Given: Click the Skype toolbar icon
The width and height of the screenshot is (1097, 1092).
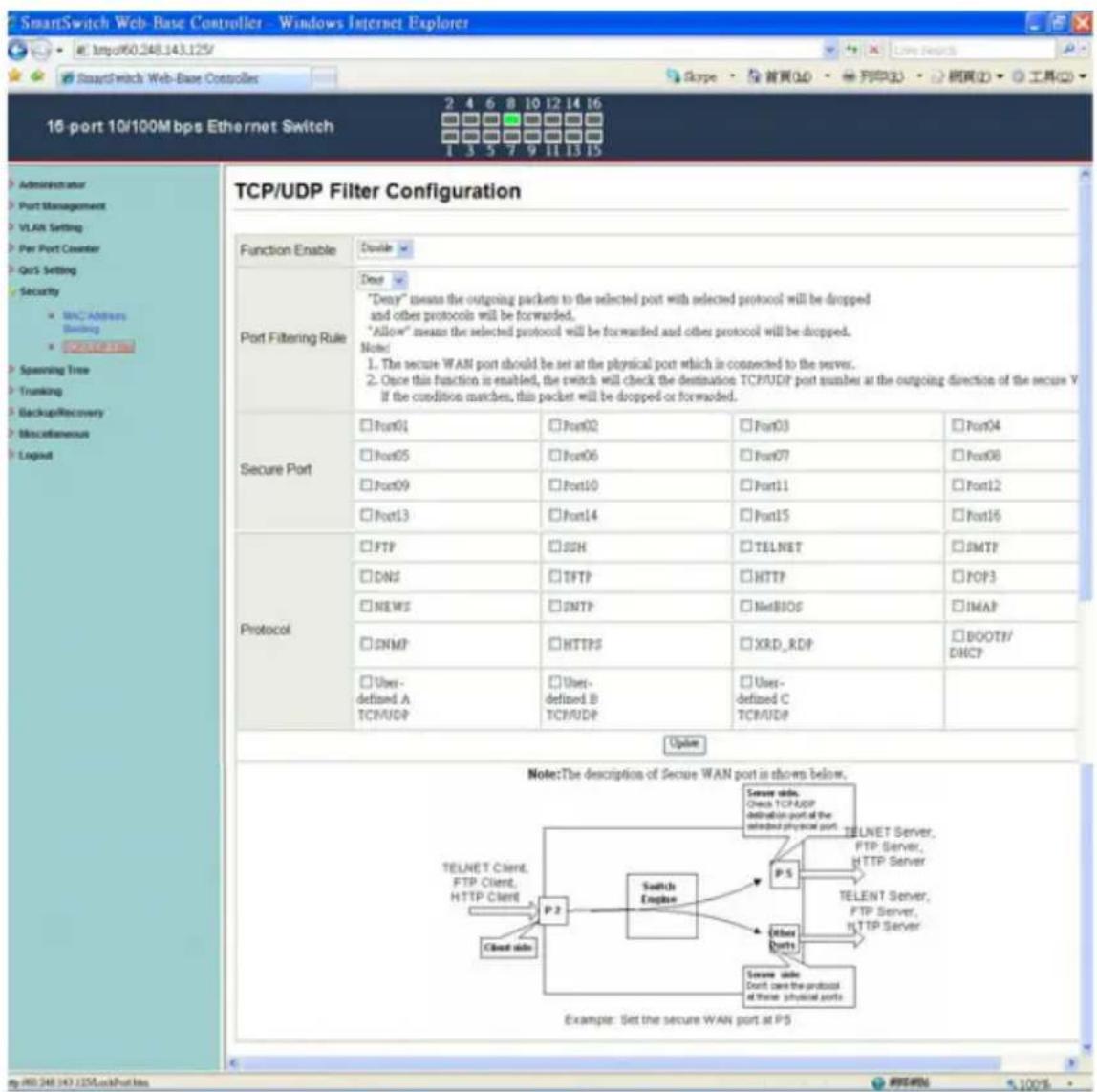Looking at the screenshot, I should pos(673,76).
